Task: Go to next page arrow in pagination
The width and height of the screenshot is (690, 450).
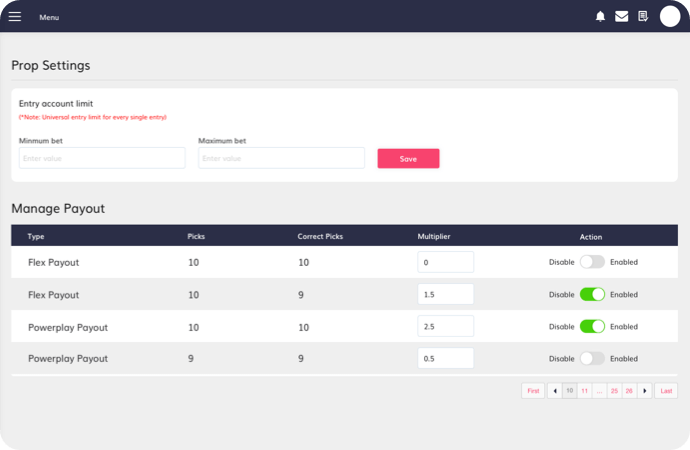Action: 644,391
